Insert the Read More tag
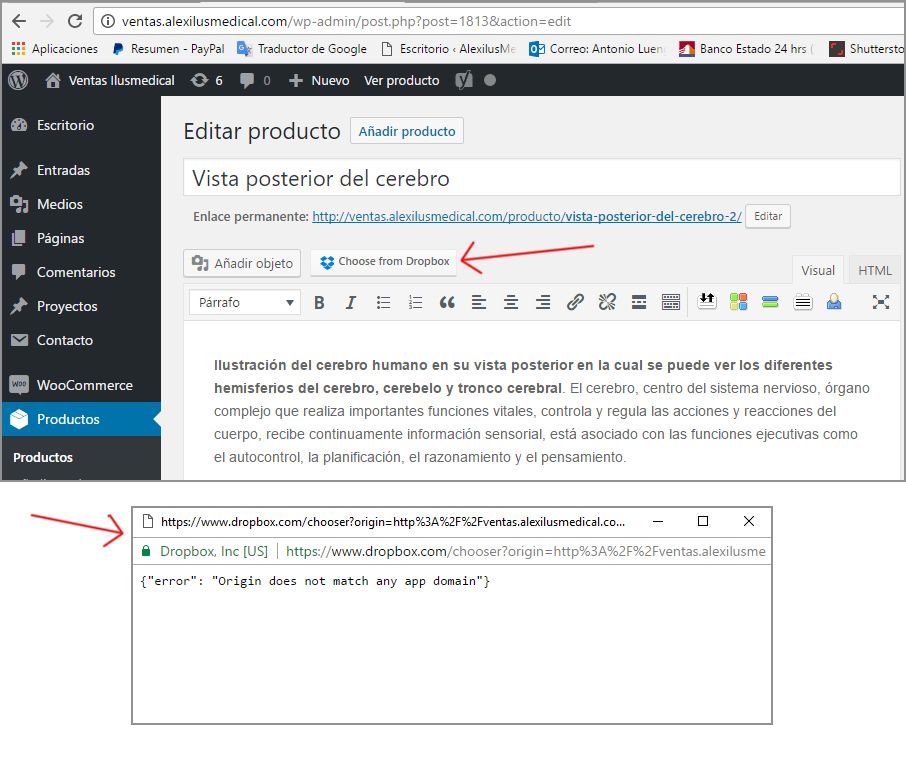 (638, 302)
